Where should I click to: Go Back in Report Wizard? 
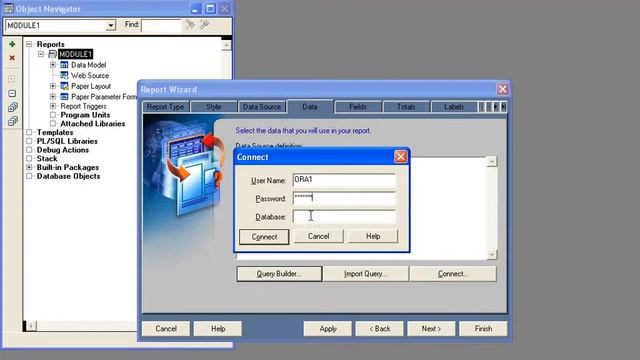[x=380, y=329]
